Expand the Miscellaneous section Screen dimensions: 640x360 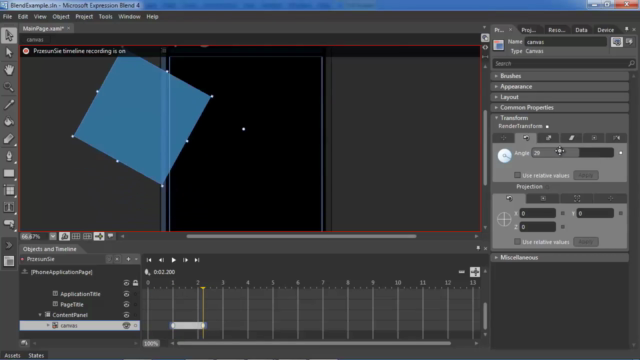click(x=560, y=258)
